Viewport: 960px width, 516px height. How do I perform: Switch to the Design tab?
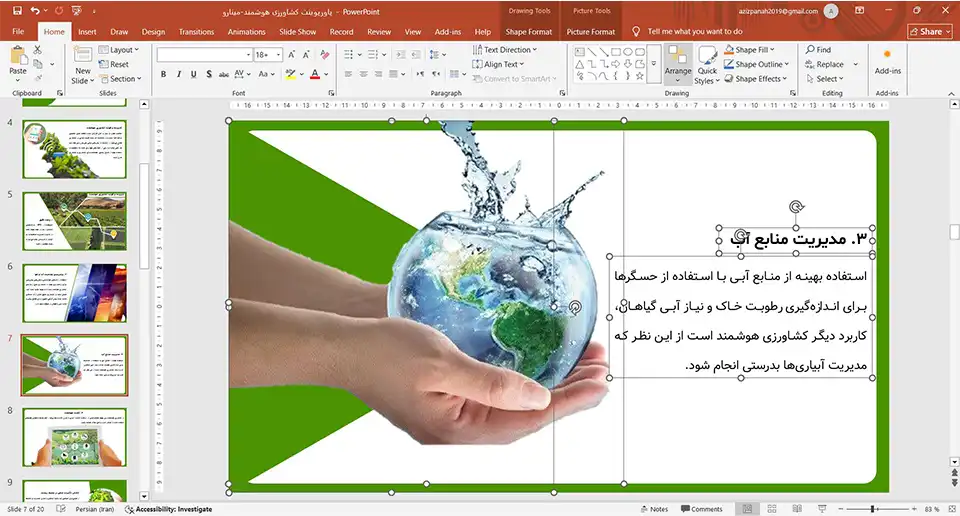click(x=153, y=32)
